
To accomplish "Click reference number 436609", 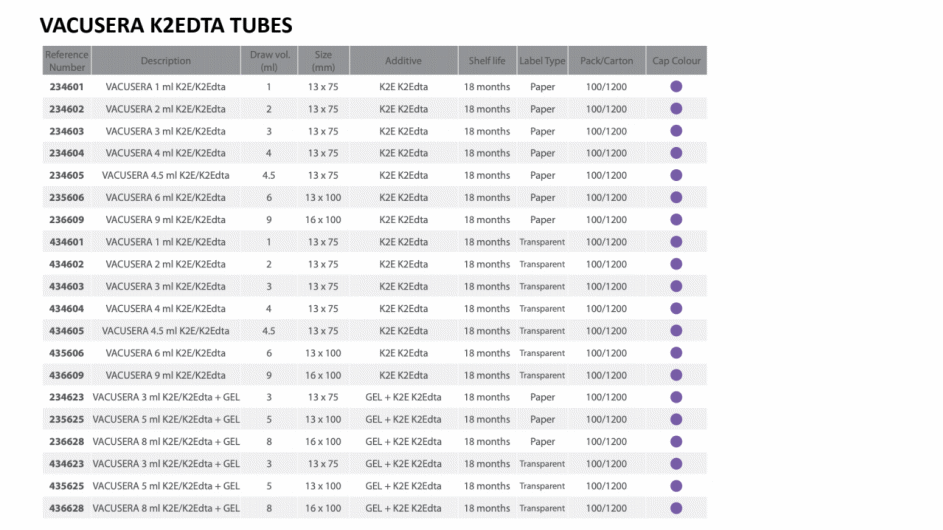I will pos(67,375).
